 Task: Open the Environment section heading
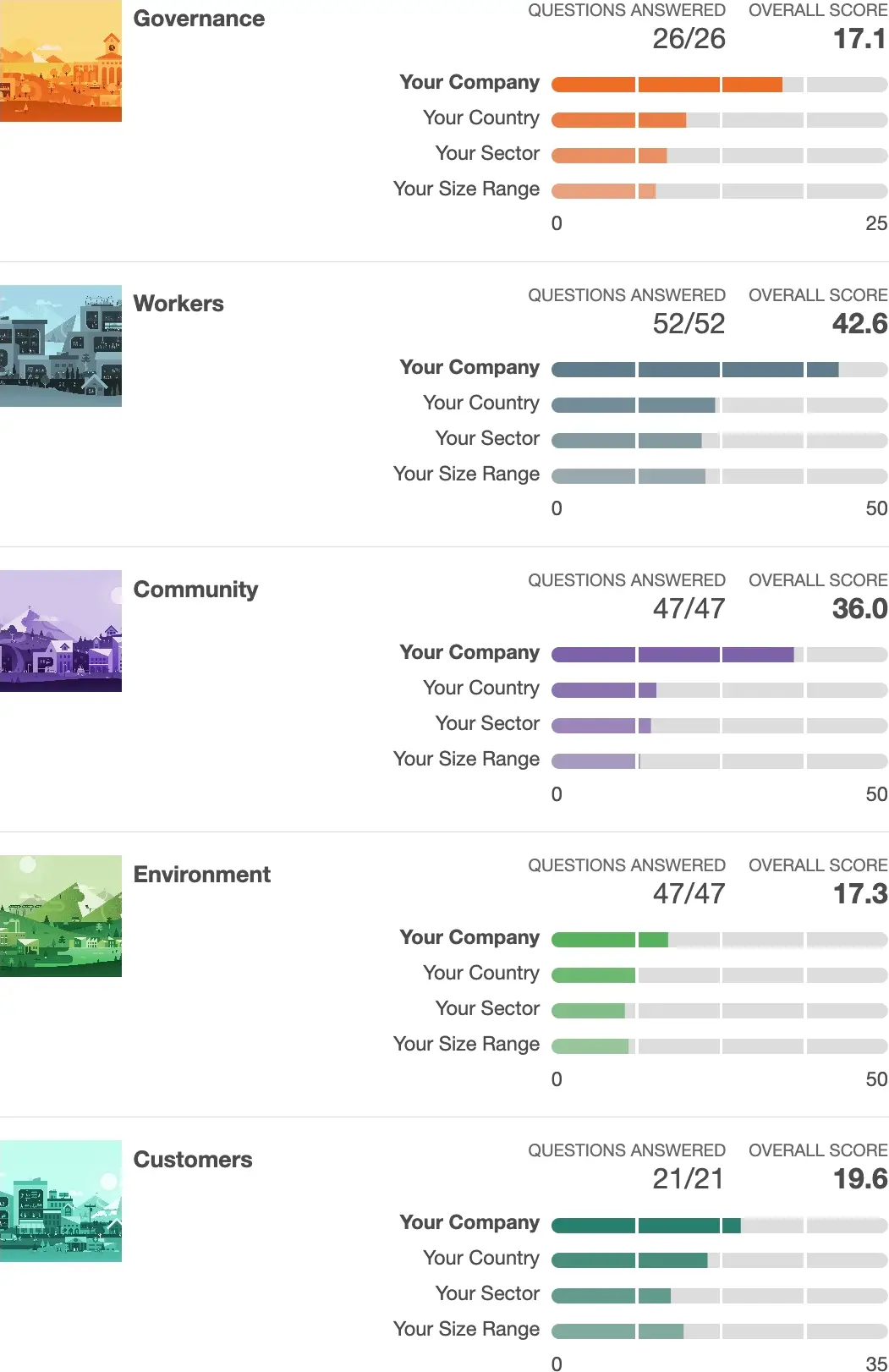(202, 875)
